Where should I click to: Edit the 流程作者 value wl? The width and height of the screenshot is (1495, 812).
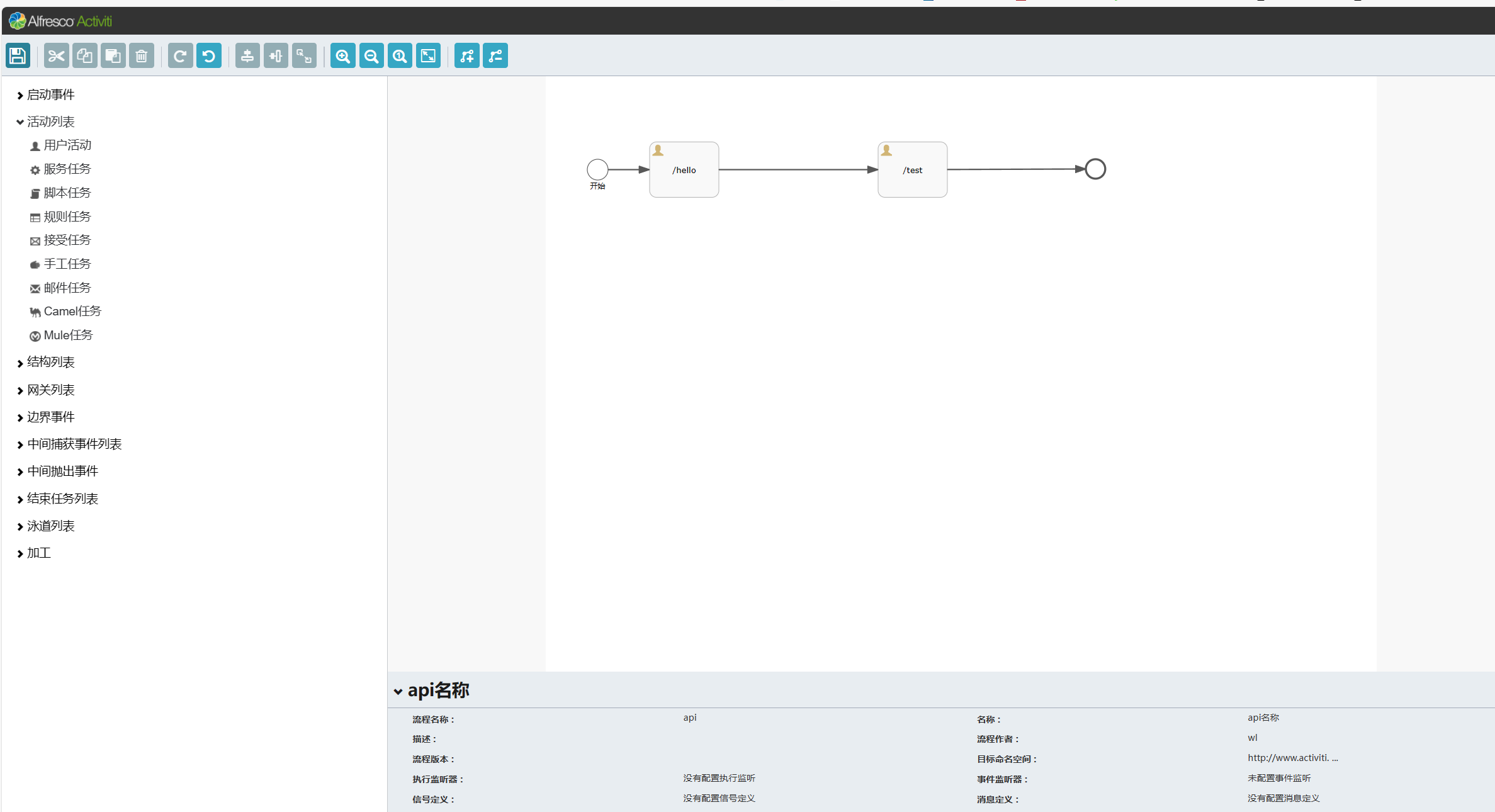[x=1253, y=738]
